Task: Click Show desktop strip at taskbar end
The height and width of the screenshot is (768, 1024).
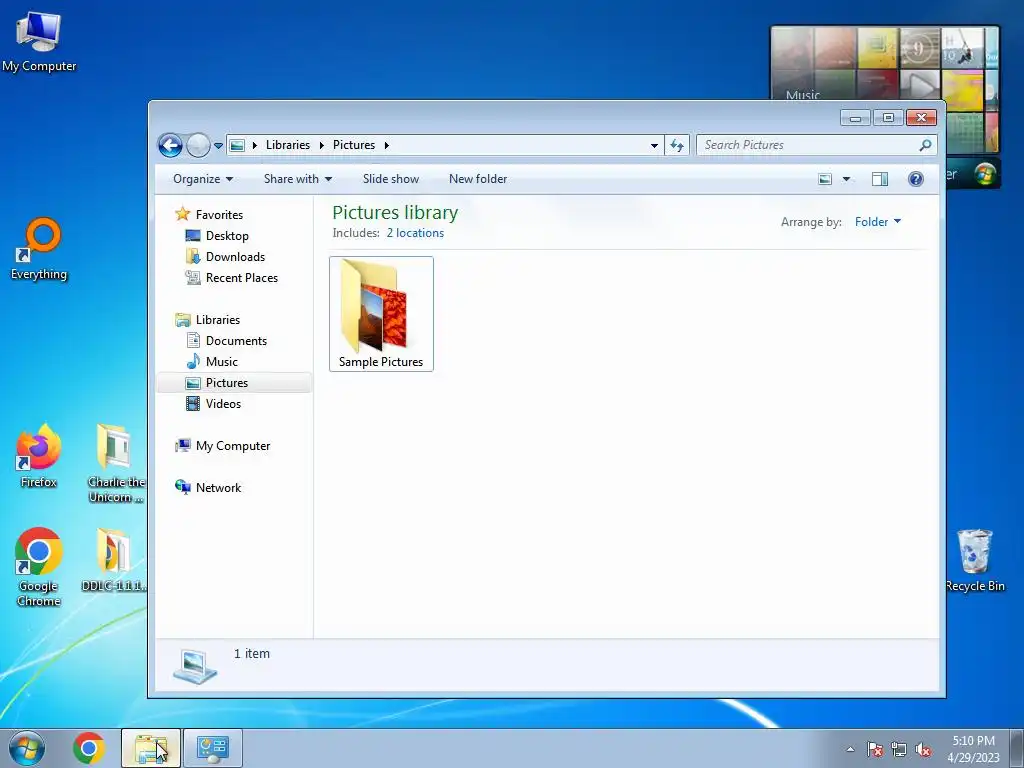Action: 1018,748
